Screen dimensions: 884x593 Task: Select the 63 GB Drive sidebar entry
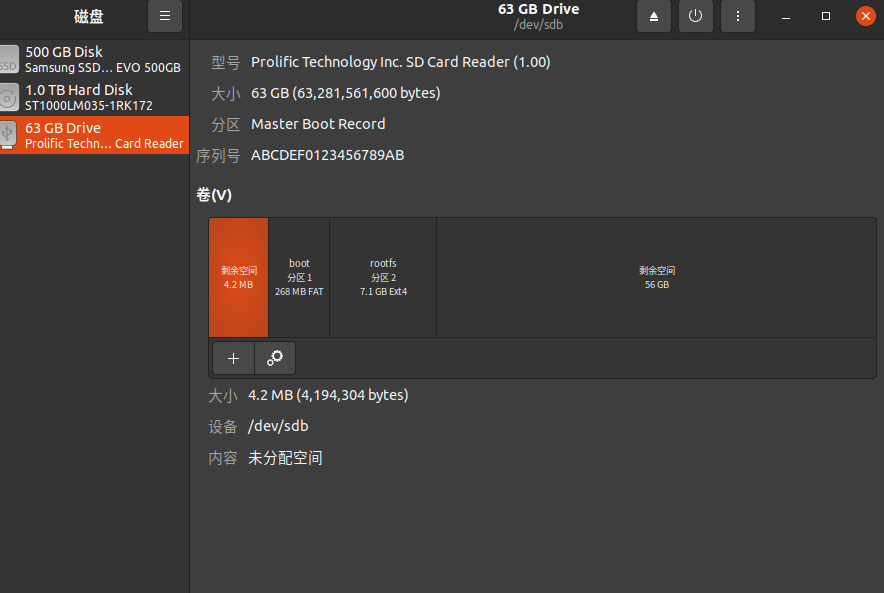tap(95, 134)
